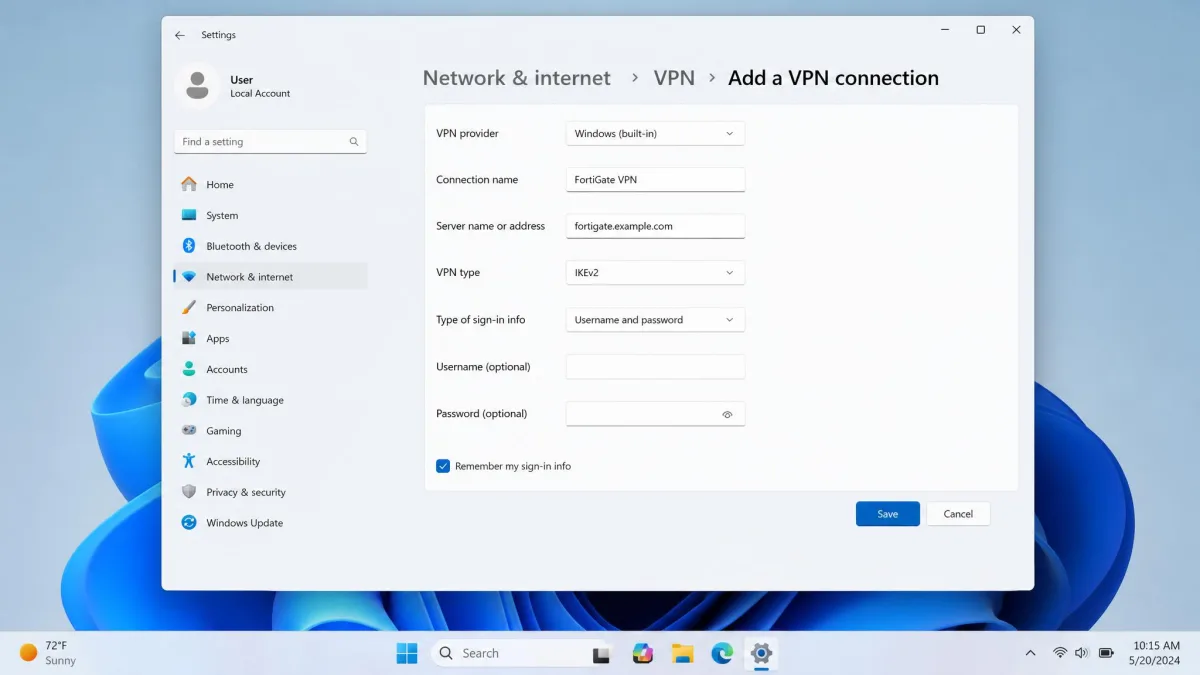Open the VPN type dropdown
Image resolution: width=1200 pixels, height=675 pixels.
(x=655, y=273)
